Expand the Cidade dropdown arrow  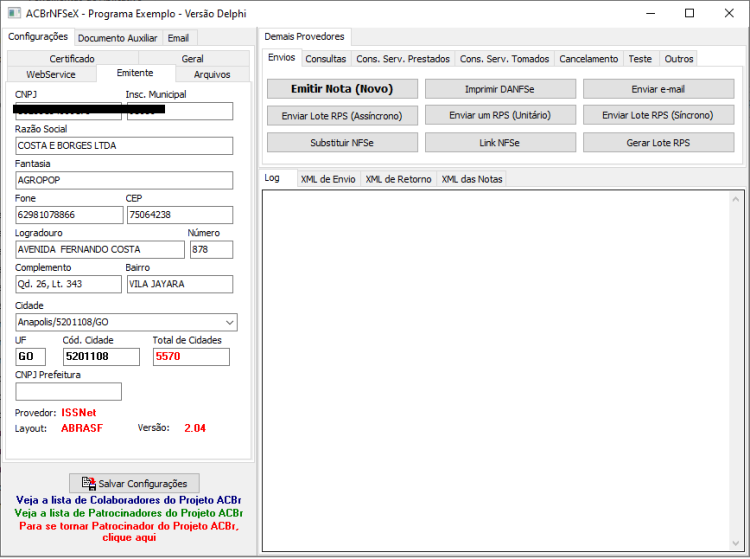tap(230, 322)
